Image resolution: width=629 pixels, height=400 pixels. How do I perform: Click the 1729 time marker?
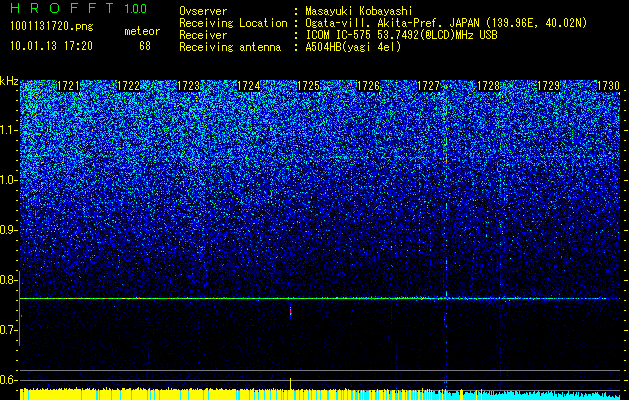(548, 86)
